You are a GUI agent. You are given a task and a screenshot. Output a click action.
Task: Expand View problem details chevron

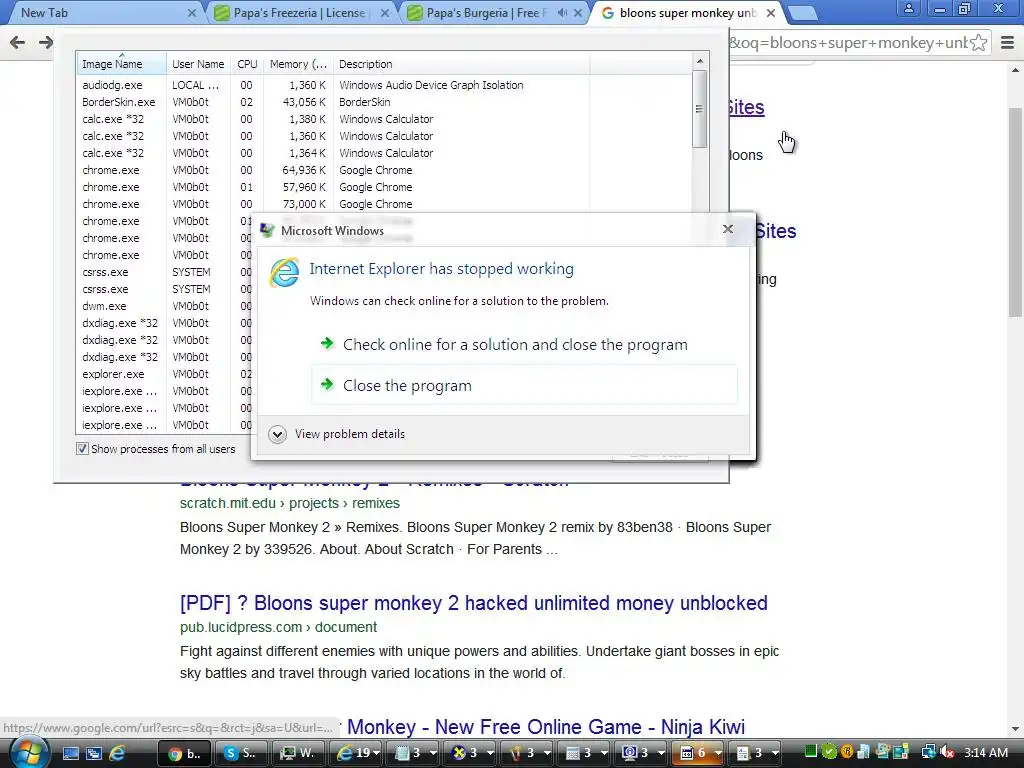tap(278, 434)
